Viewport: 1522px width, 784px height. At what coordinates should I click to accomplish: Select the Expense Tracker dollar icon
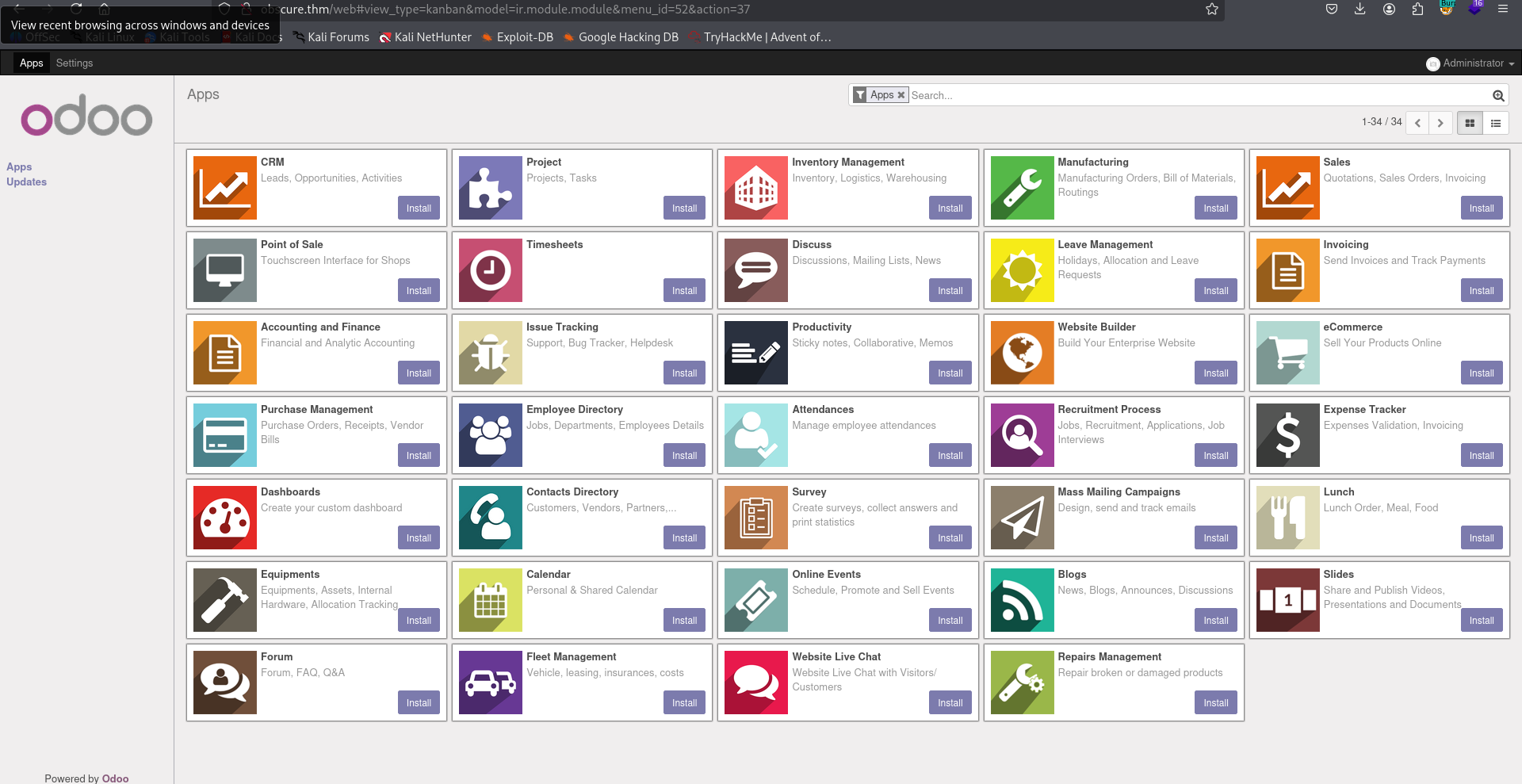[1287, 435]
